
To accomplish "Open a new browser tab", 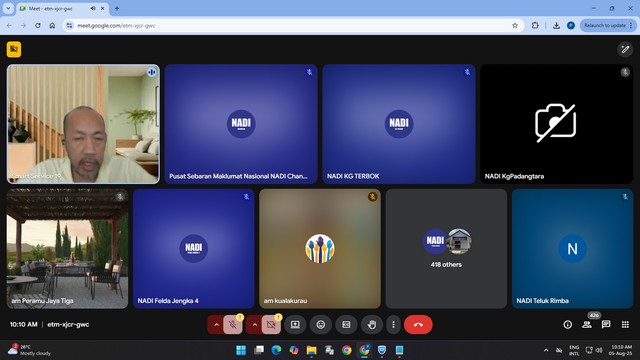I will pyautogui.click(x=117, y=8).
